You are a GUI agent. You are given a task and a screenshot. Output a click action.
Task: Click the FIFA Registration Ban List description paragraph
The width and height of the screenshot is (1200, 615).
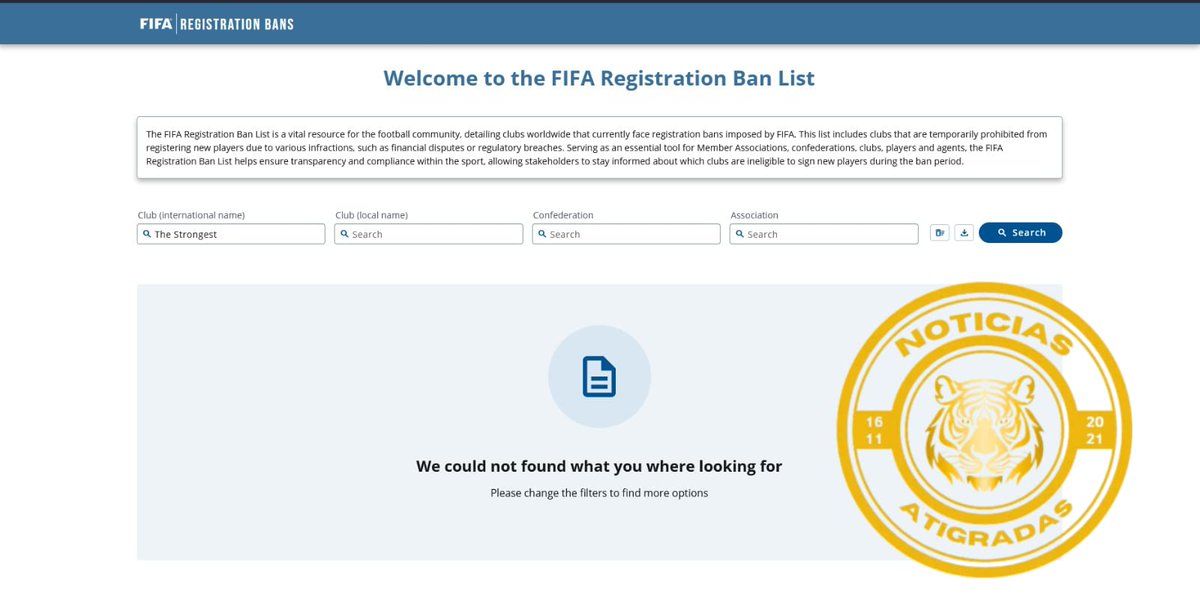pyautogui.click(x=599, y=147)
